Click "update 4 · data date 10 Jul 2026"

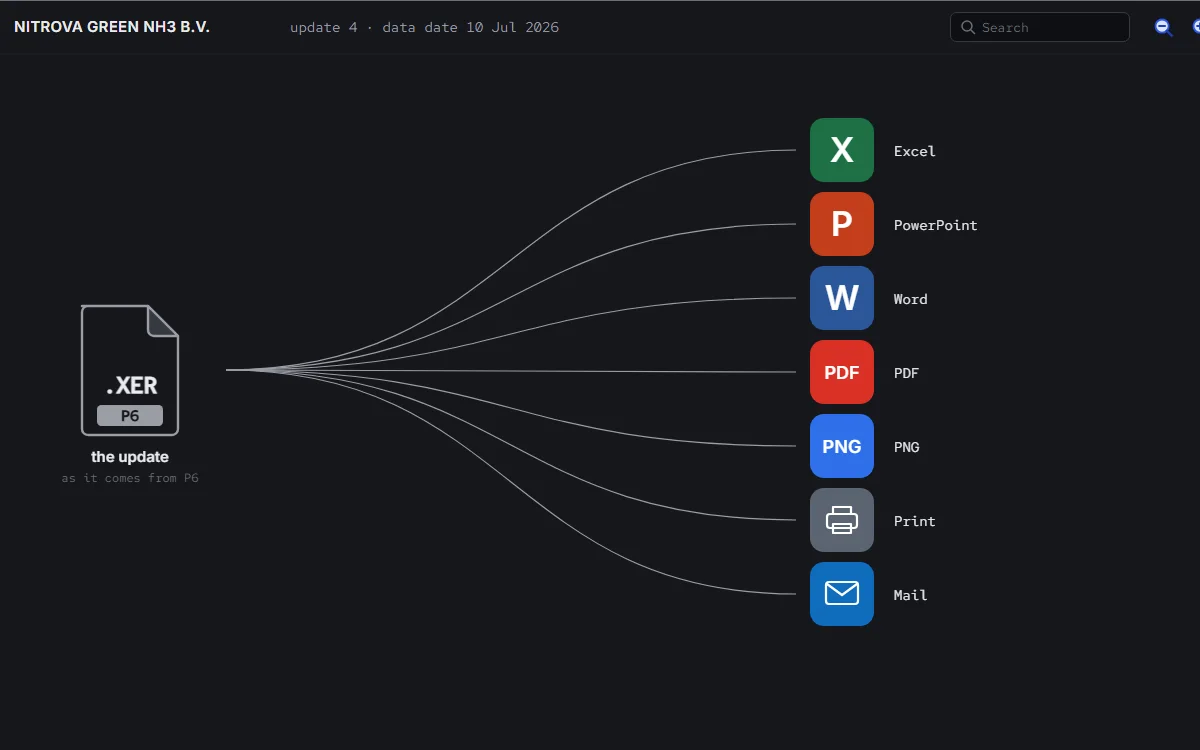(424, 27)
